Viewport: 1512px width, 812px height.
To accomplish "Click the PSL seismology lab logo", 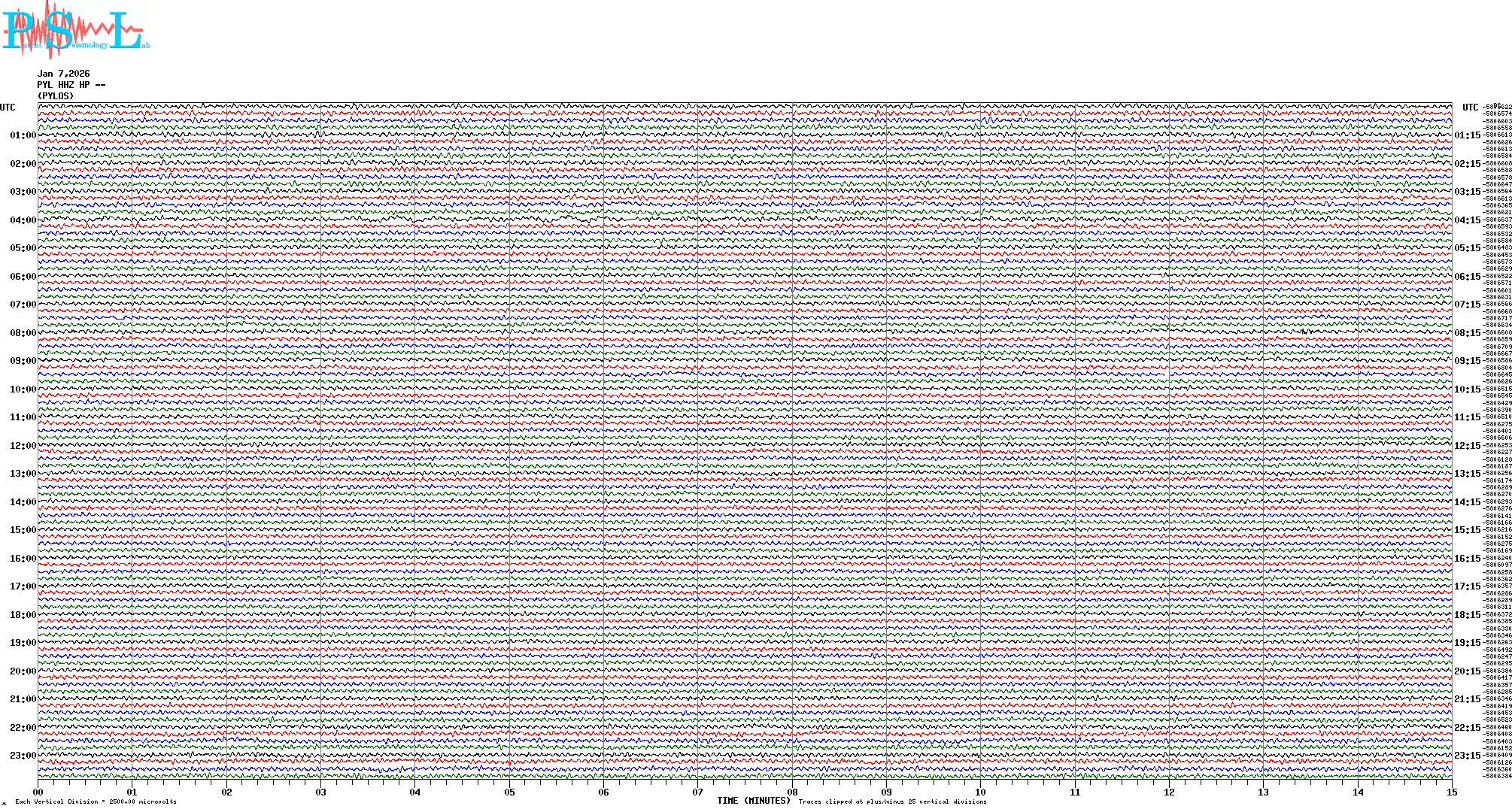I will tap(75, 30).
